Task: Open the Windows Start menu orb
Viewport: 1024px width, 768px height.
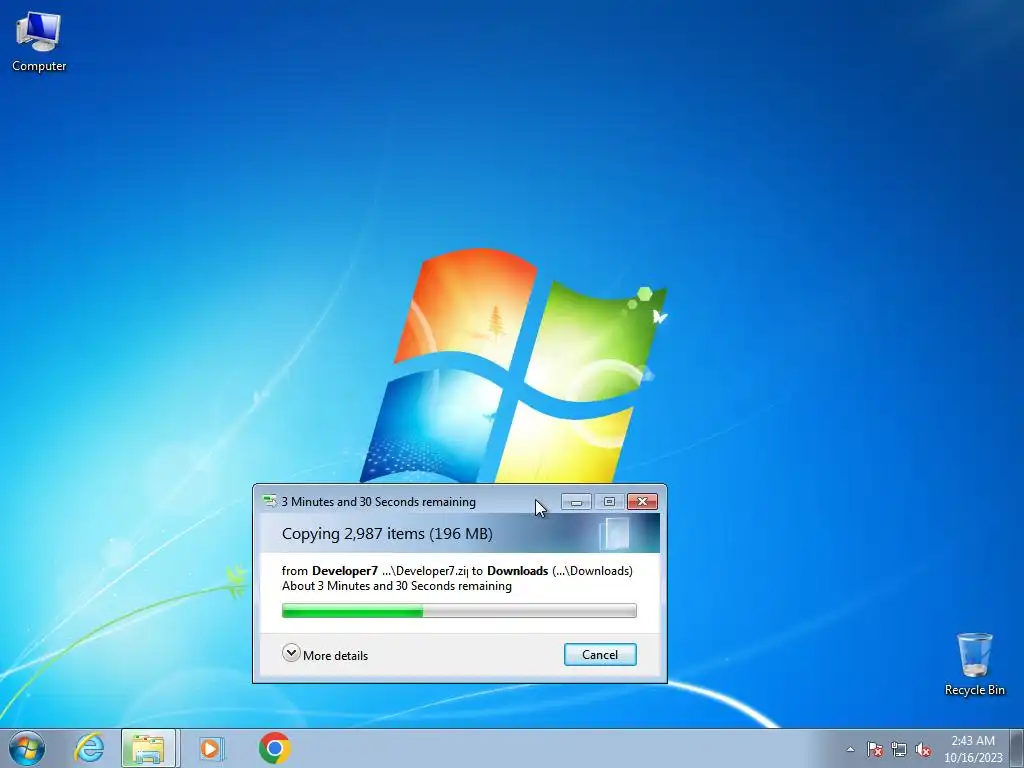Action: 27,748
